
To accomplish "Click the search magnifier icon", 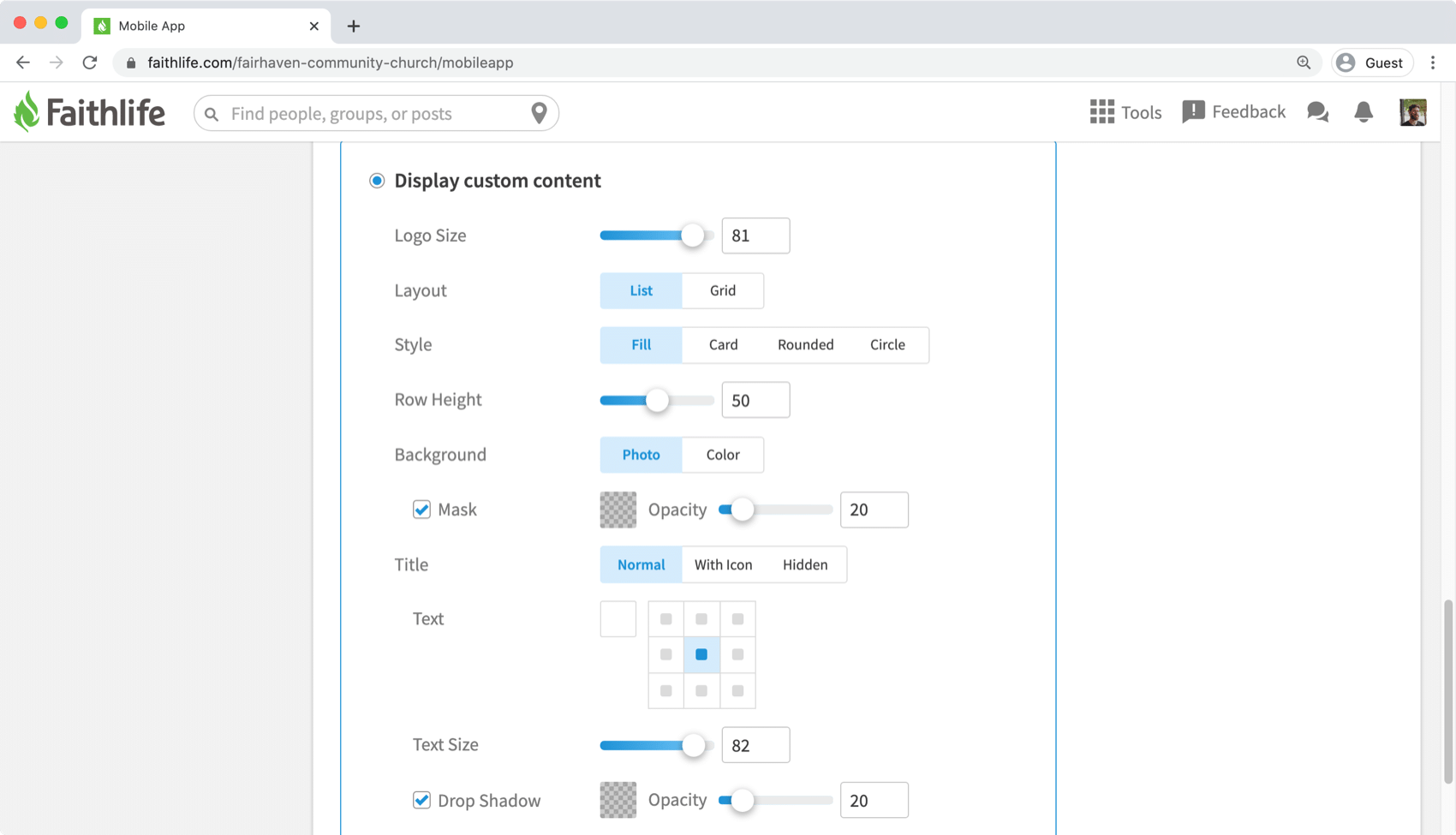I will point(212,114).
